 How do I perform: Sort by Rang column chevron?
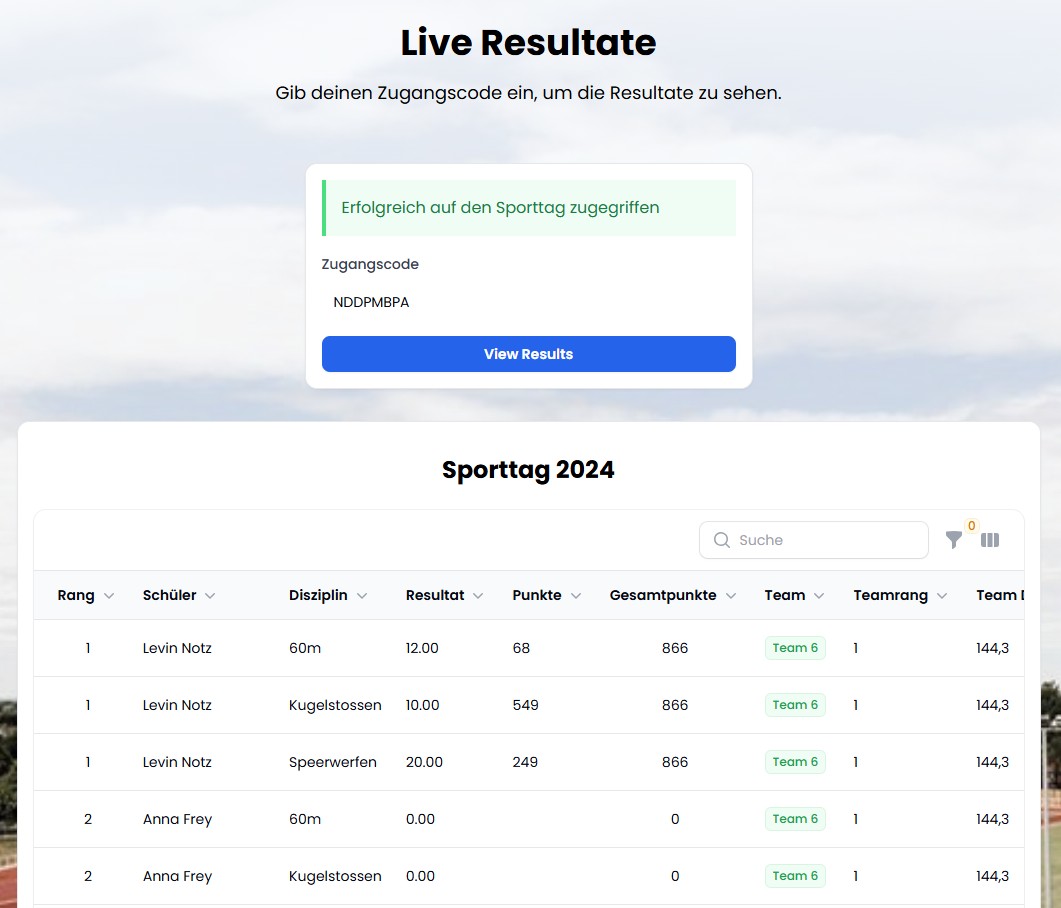(109, 596)
